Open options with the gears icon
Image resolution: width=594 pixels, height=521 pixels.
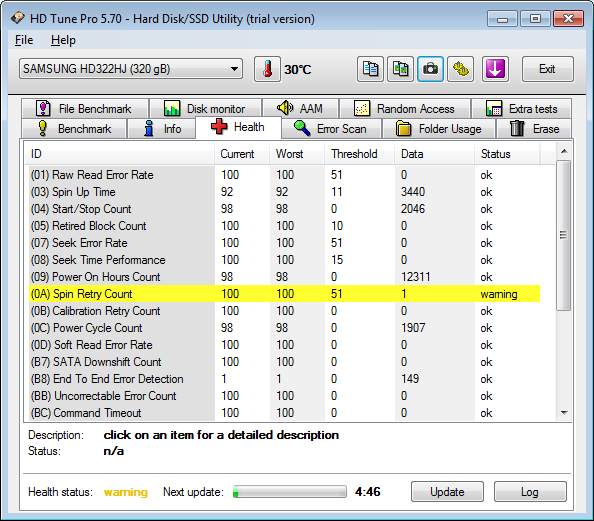(460, 69)
